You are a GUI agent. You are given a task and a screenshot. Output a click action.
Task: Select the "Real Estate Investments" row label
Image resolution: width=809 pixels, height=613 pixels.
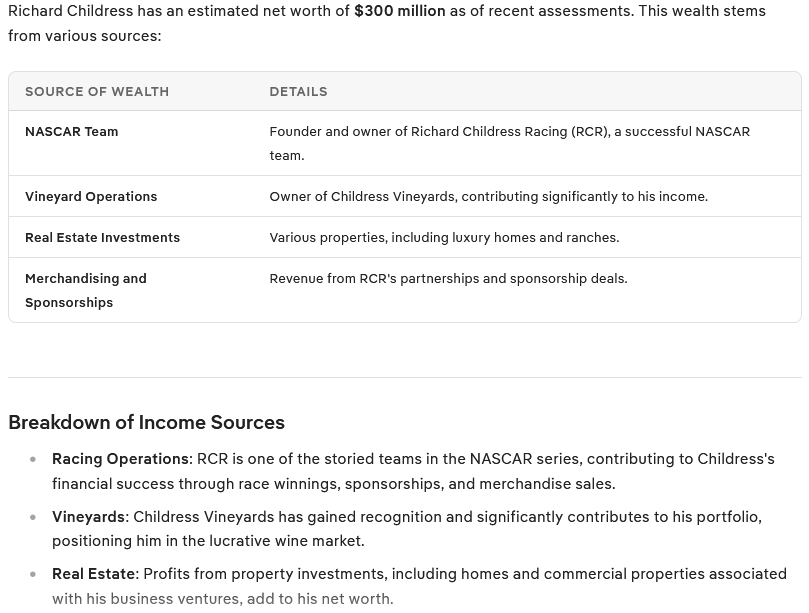coord(102,237)
